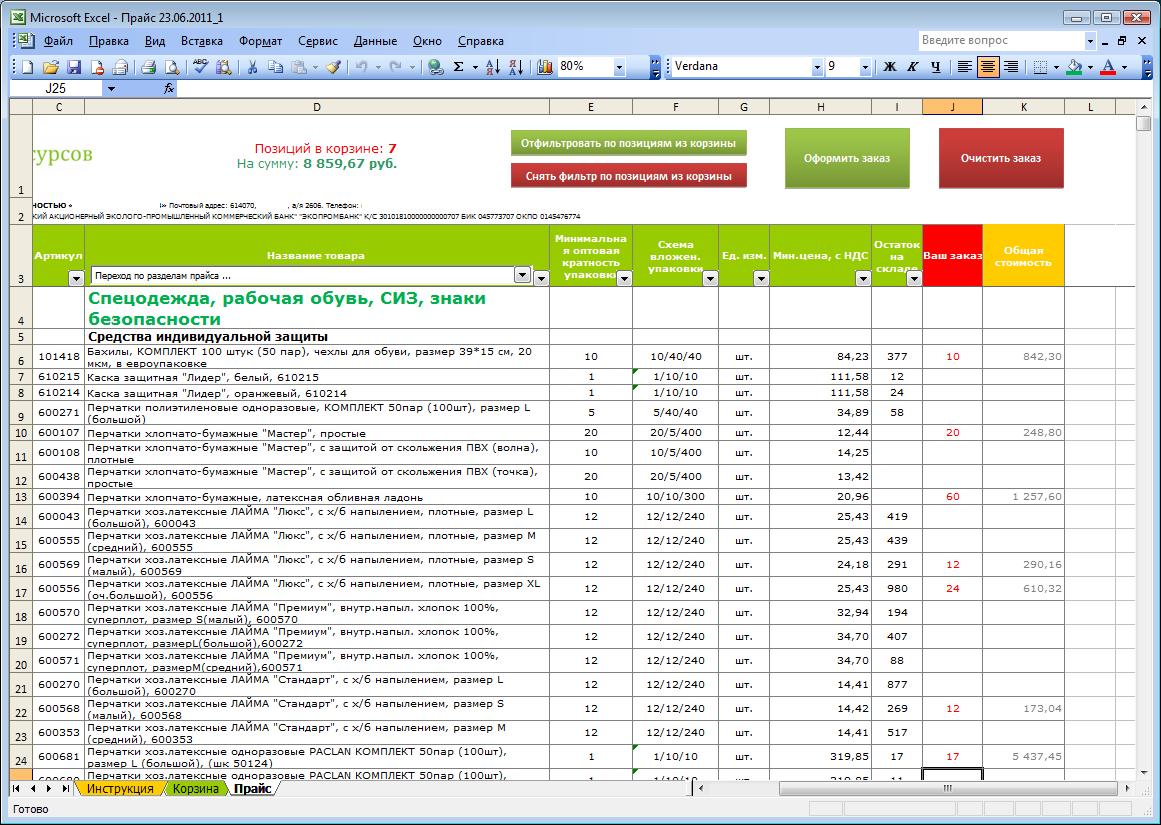Toggle italic formatting (К)
The height and width of the screenshot is (825, 1161).
pyautogui.click(x=912, y=67)
